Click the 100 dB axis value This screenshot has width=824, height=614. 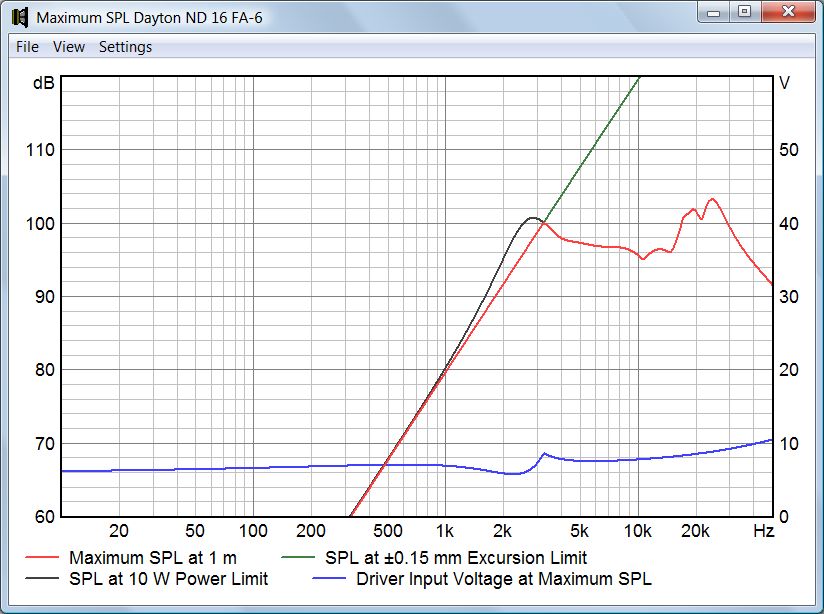40,224
